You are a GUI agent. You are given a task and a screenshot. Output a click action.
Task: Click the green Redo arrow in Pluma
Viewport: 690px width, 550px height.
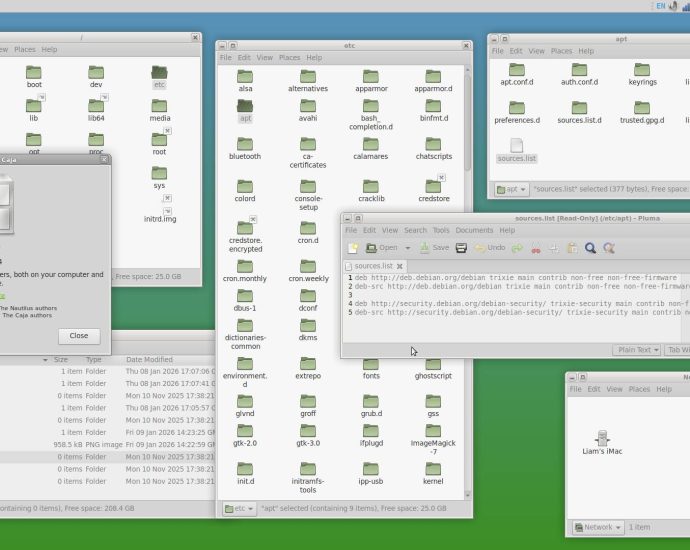tap(517, 249)
